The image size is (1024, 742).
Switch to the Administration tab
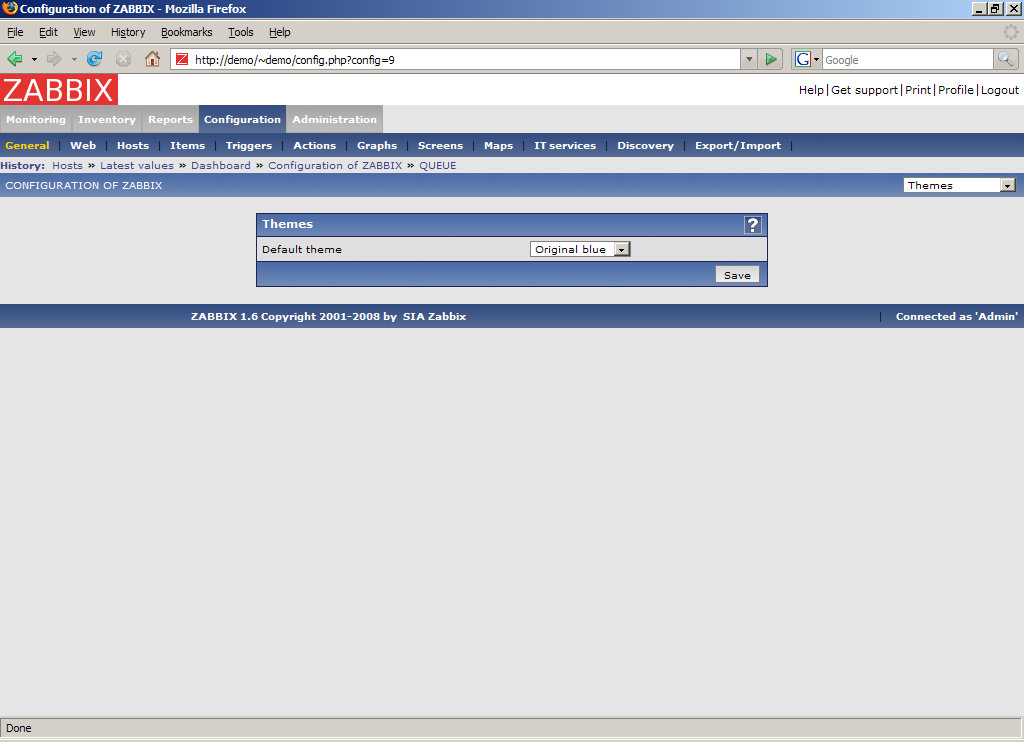pos(334,120)
